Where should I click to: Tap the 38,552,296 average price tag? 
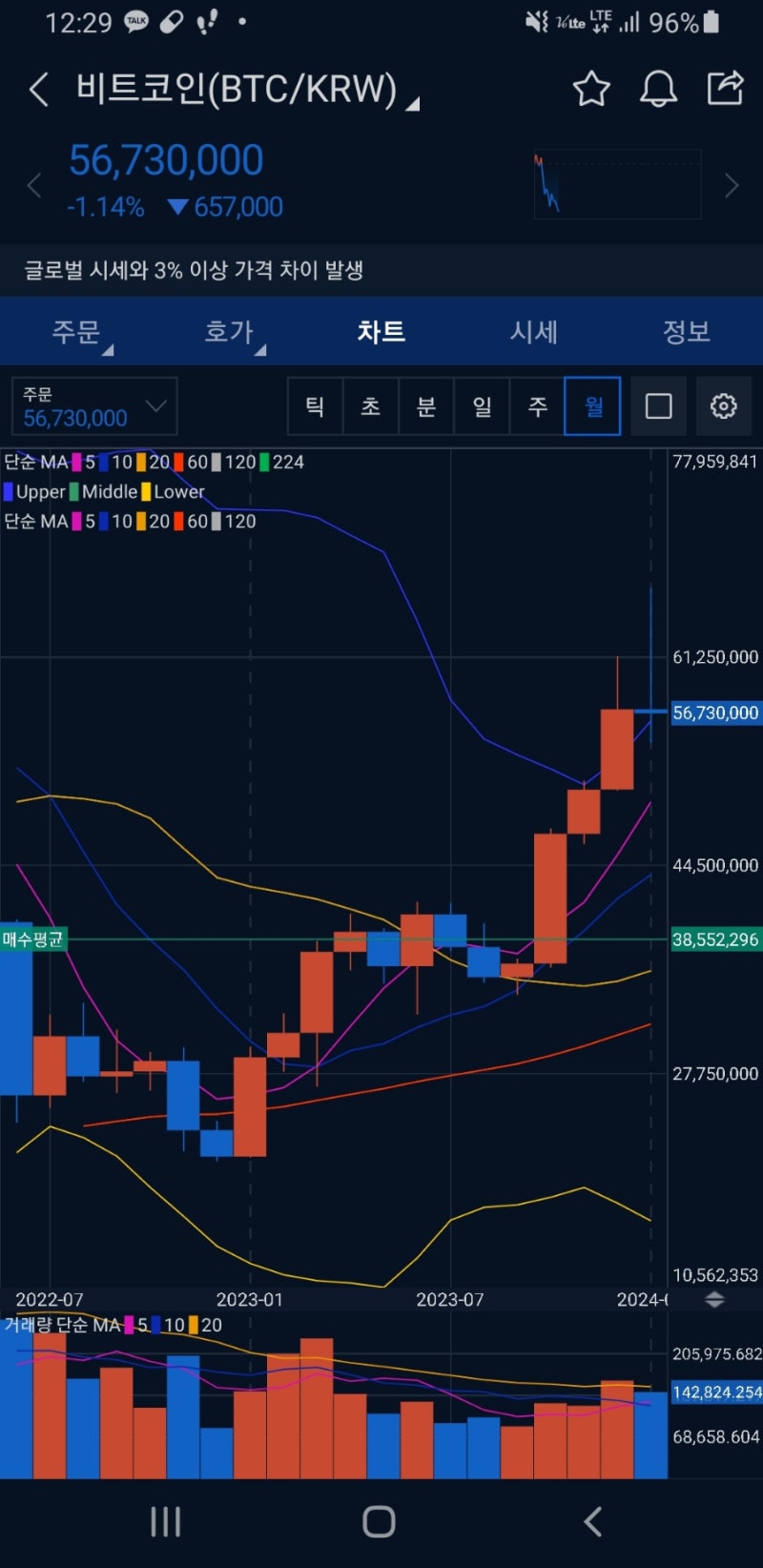(x=715, y=939)
